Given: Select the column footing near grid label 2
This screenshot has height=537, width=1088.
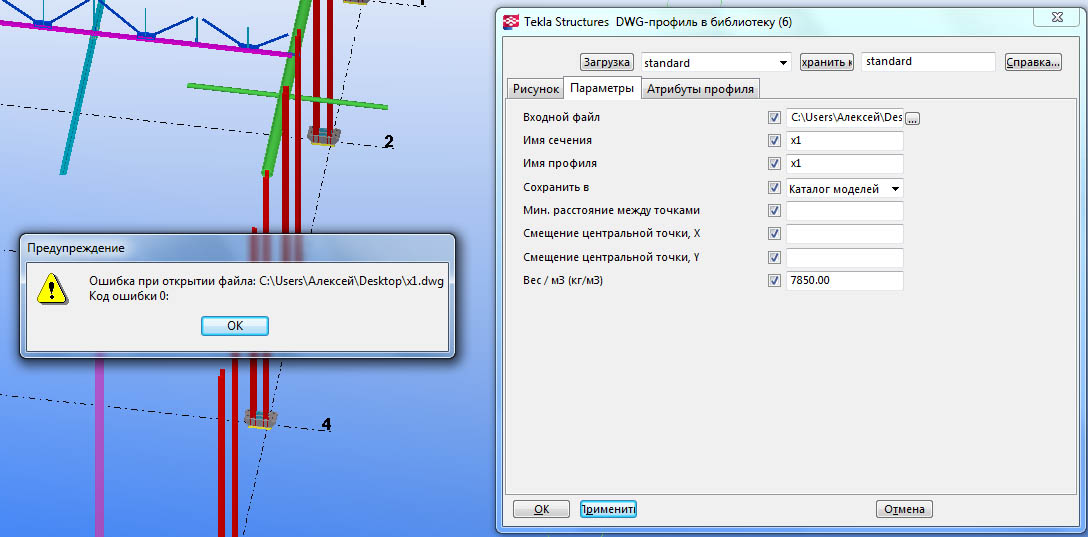Looking at the screenshot, I should click(x=323, y=135).
